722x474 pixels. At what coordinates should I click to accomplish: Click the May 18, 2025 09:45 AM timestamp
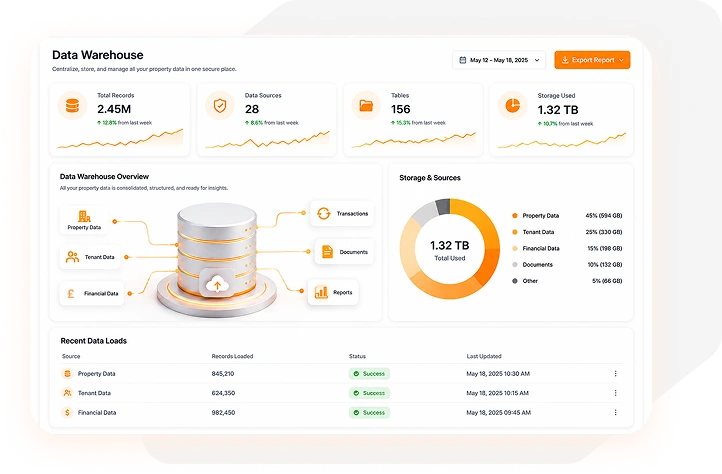499,412
